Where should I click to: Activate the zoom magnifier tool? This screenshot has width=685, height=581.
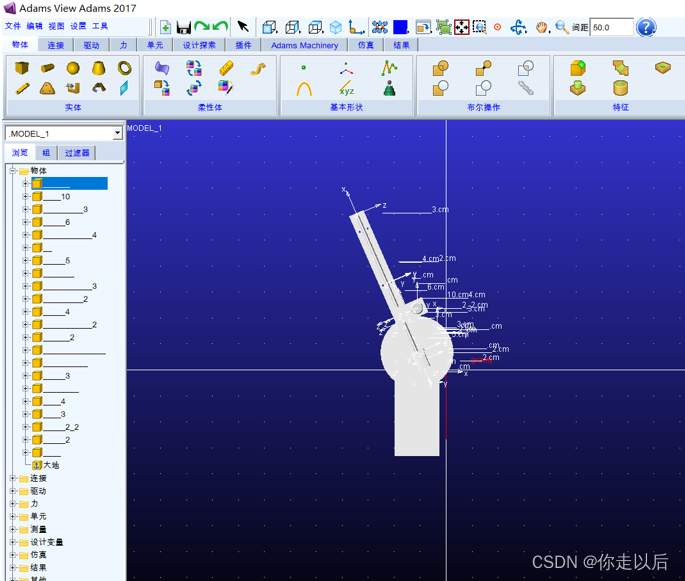pyautogui.click(x=562, y=27)
